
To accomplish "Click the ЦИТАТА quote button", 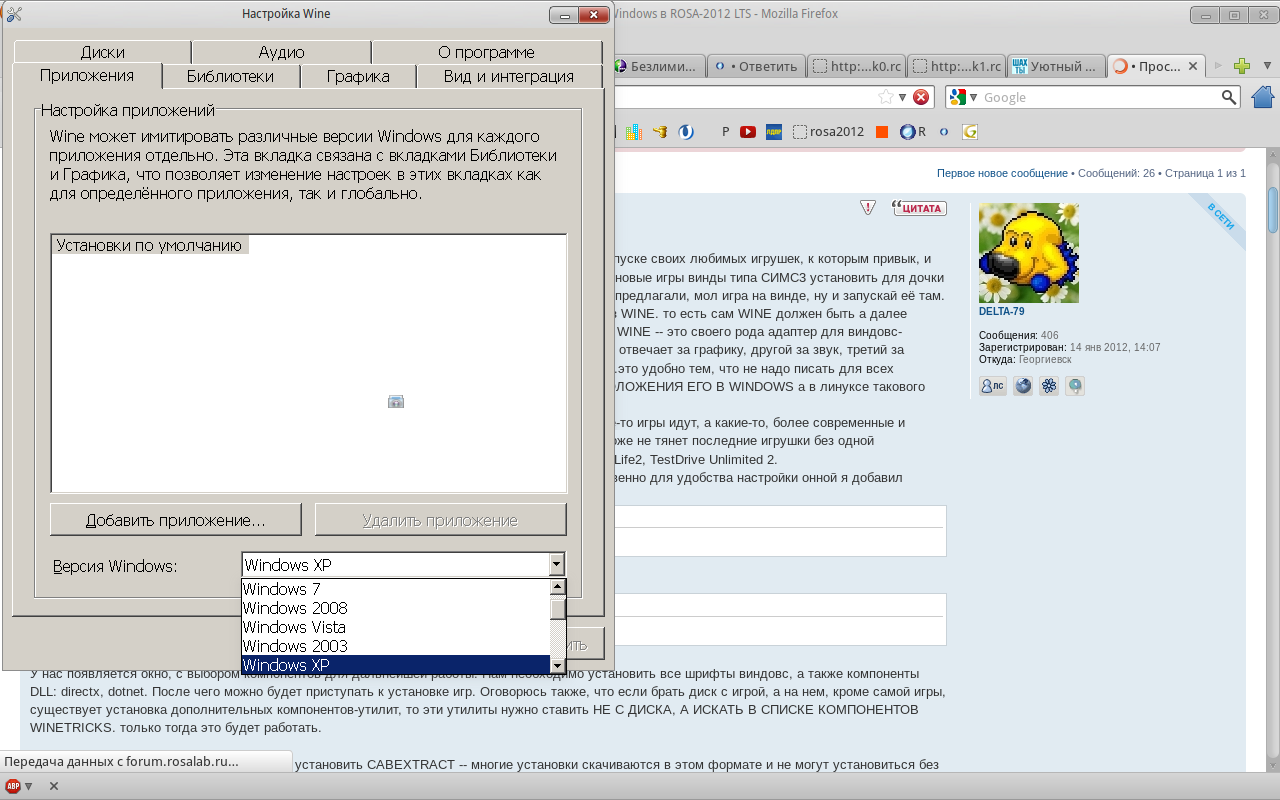I will point(918,208).
